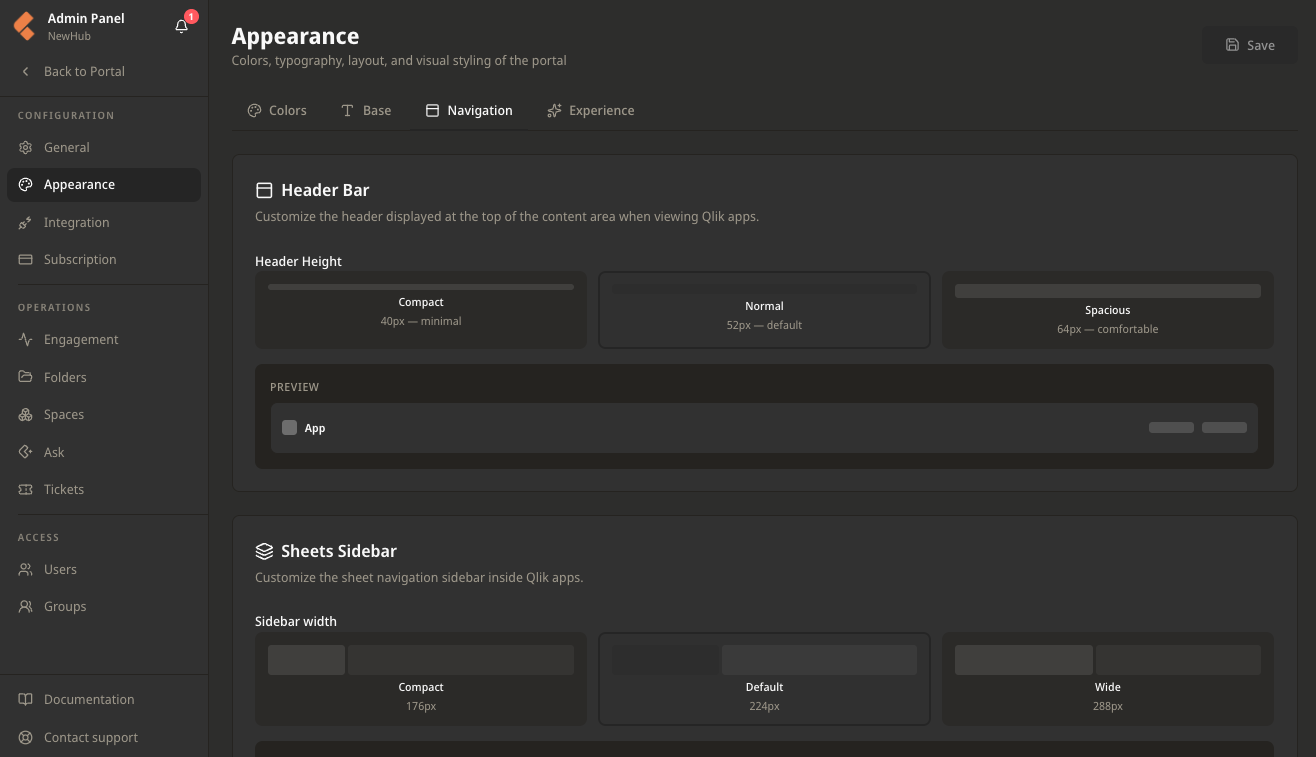Click App square icon in header preview
The image size is (1316, 757).
(x=290, y=428)
